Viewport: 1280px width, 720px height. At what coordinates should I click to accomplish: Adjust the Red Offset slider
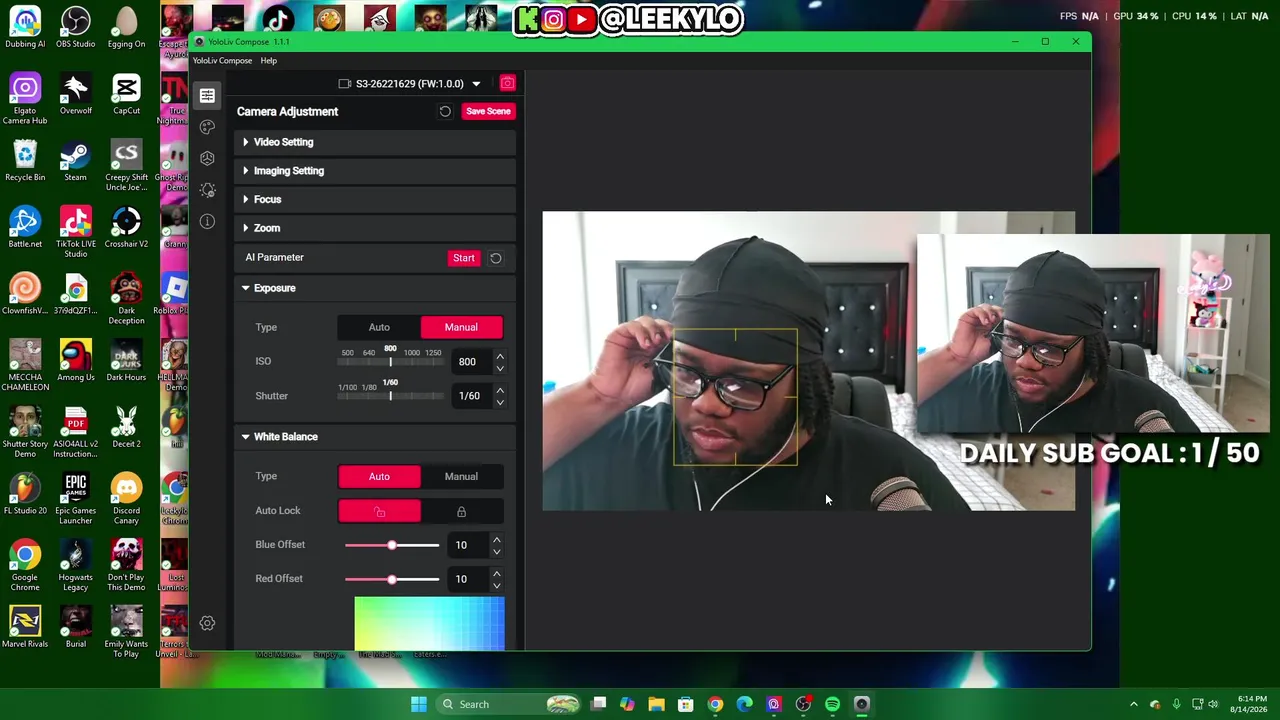coord(392,579)
